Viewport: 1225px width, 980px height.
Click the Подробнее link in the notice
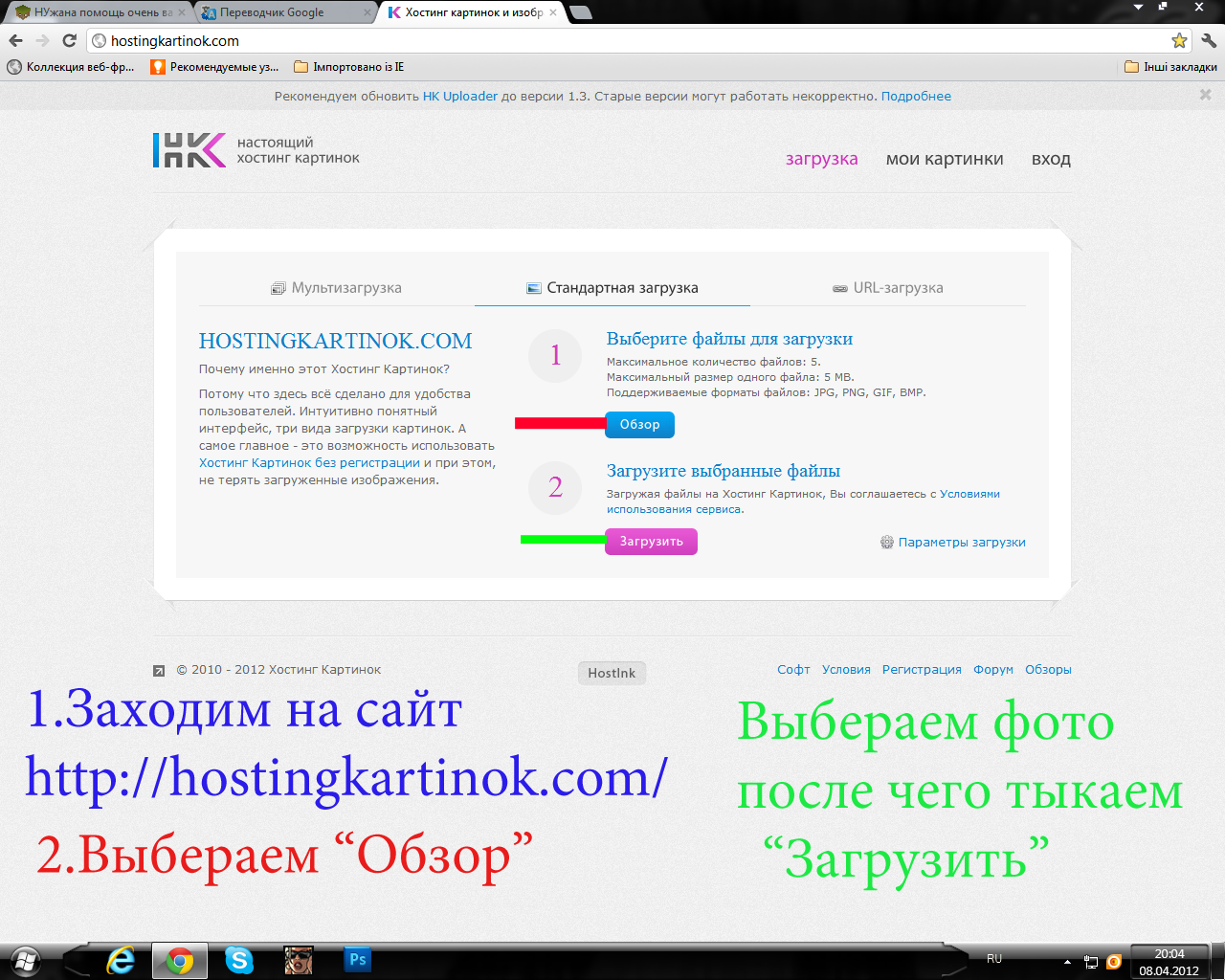click(x=916, y=96)
